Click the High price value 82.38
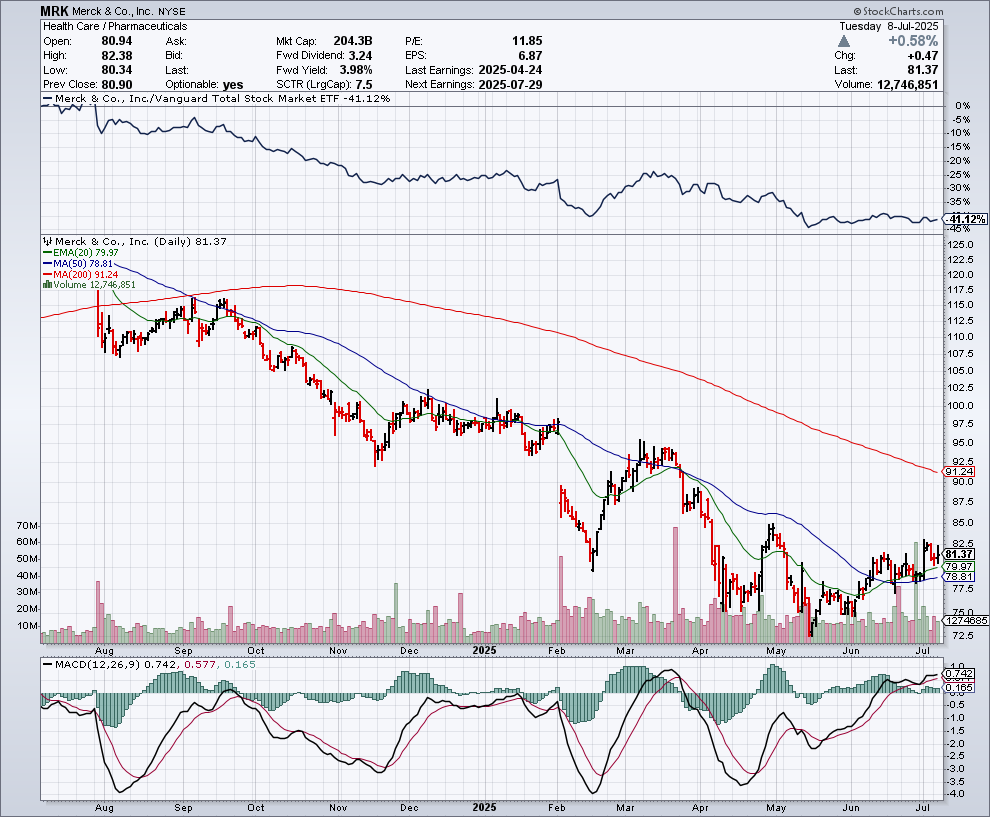The image size is (990, 817). [117, 56]
